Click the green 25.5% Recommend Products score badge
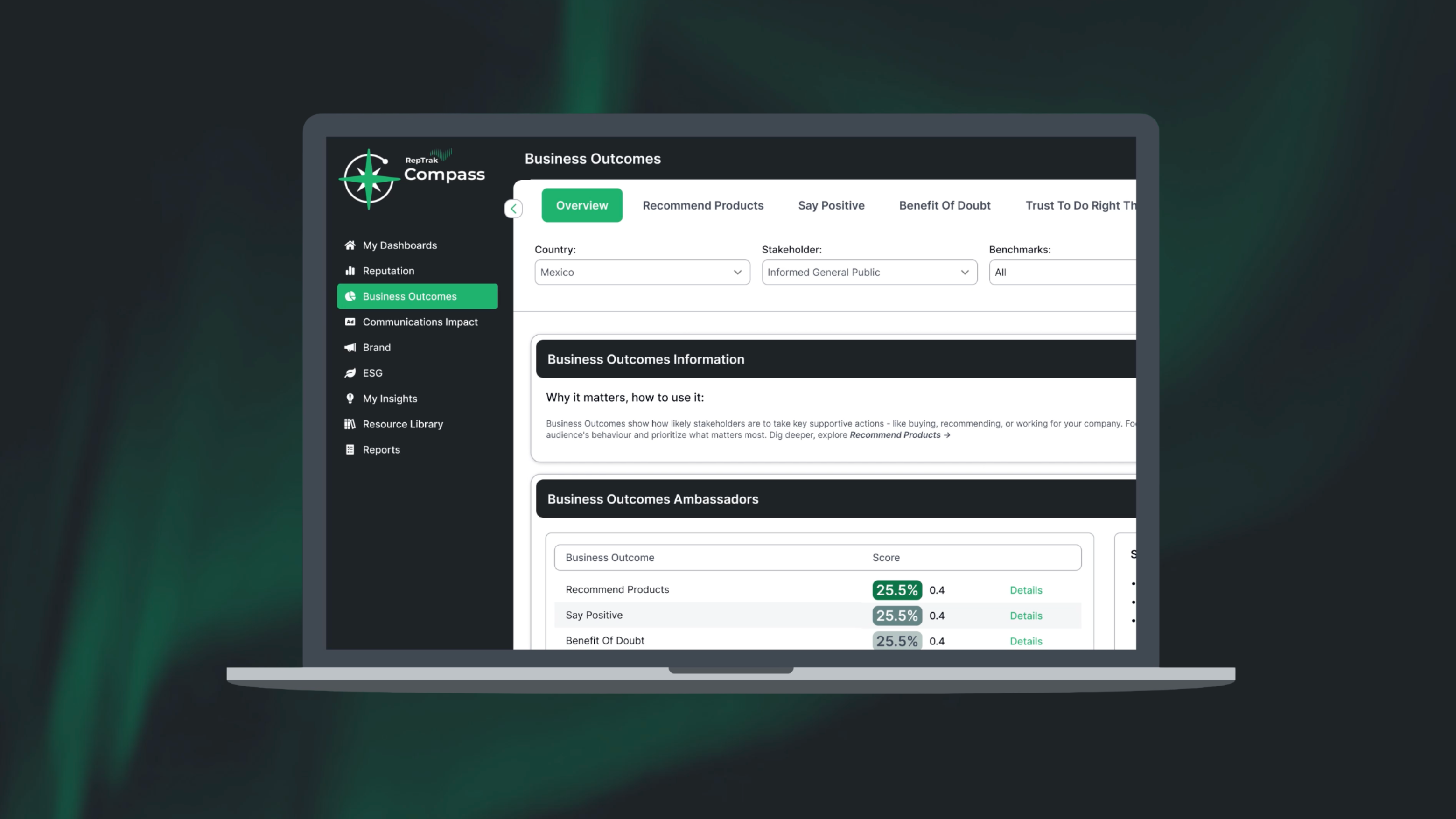The height and width of the screenshot is (819, 1456). pyautogui.click(x=896, y=590)
